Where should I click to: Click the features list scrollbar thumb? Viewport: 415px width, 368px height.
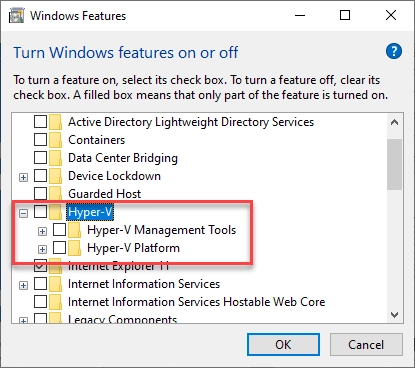394,165
